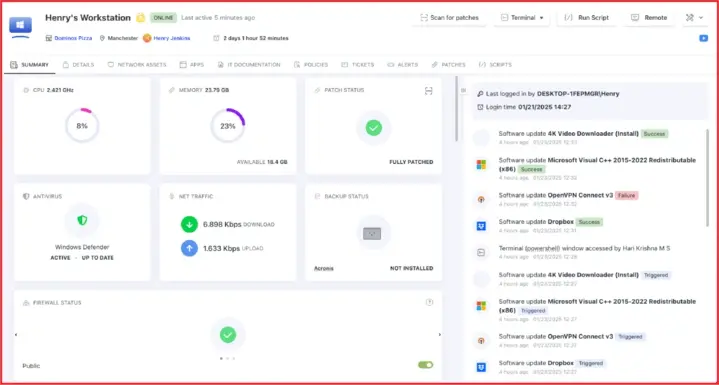Click the Memory 23% usage gauge
The width and height of the screenshot is (719, 385).
228,126
